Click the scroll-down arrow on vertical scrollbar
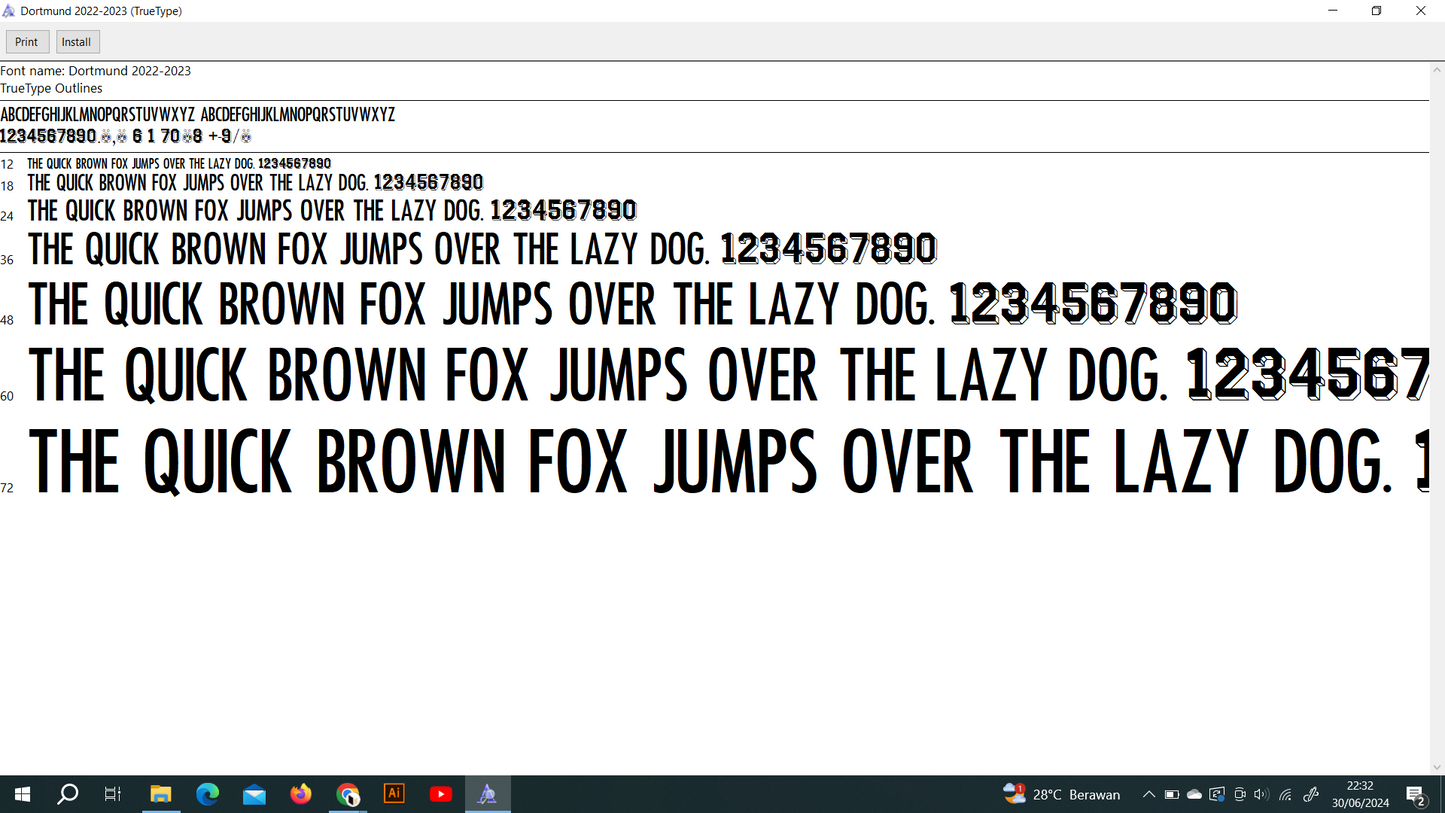1445x813 pixels. click(x=1437, y=767)
